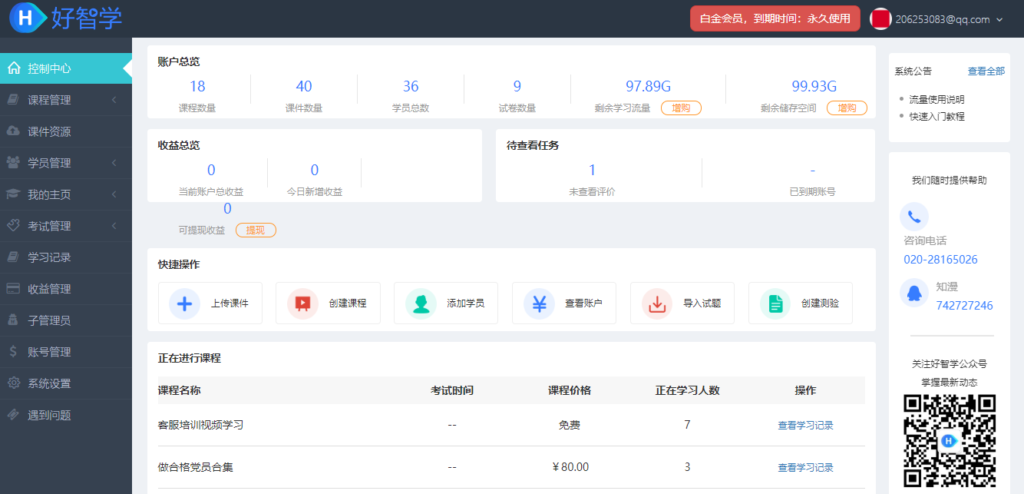
Task: Click the ticket icon beside 遇到问题
Action: [x=12, y=414]
